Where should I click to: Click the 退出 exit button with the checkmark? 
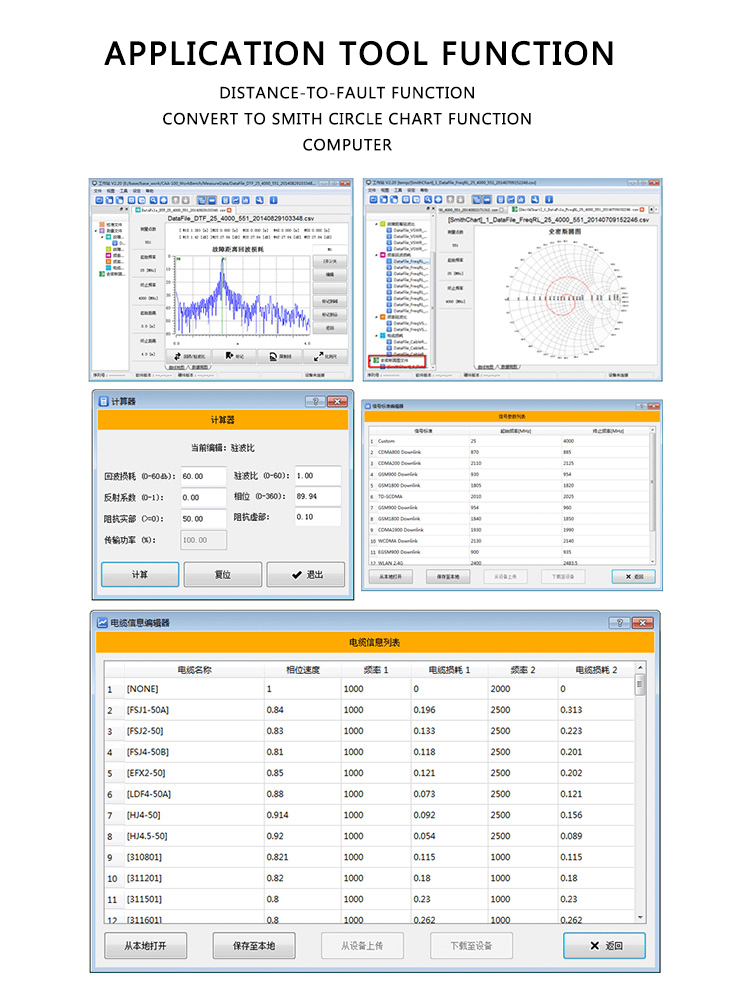click(x=305, y=575)
